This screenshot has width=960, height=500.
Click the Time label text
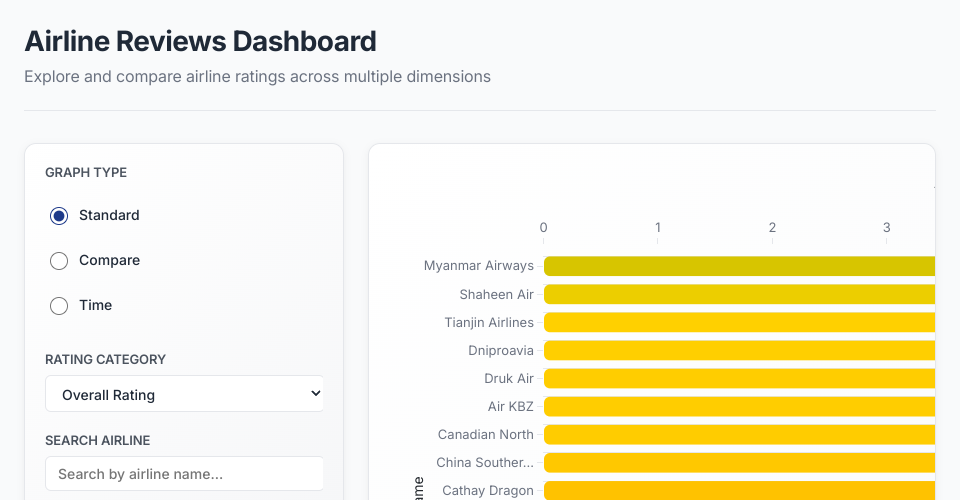point(95,305)
